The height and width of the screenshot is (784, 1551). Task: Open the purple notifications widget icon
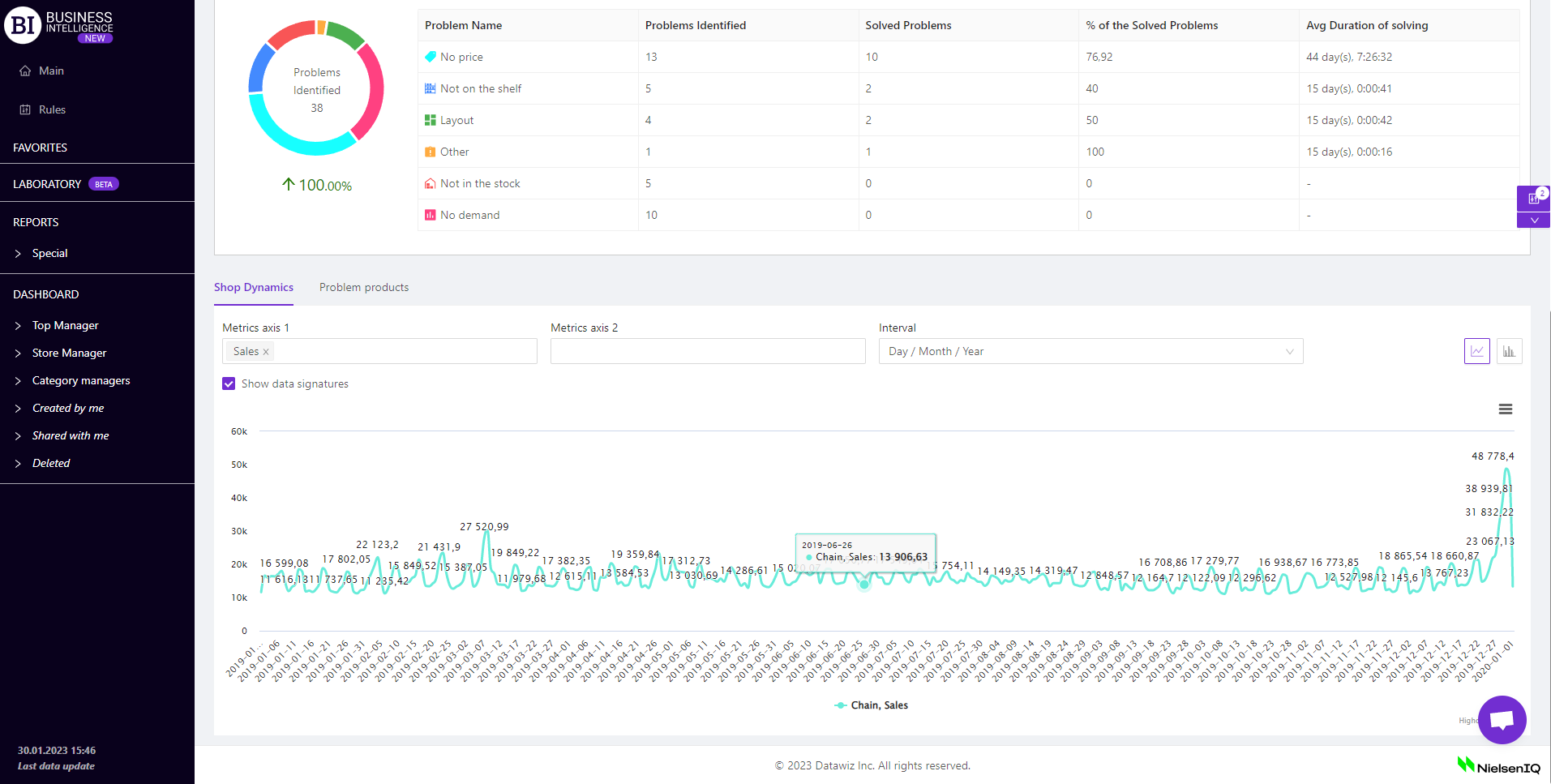pyautogui.click(x=1533, y=198)
